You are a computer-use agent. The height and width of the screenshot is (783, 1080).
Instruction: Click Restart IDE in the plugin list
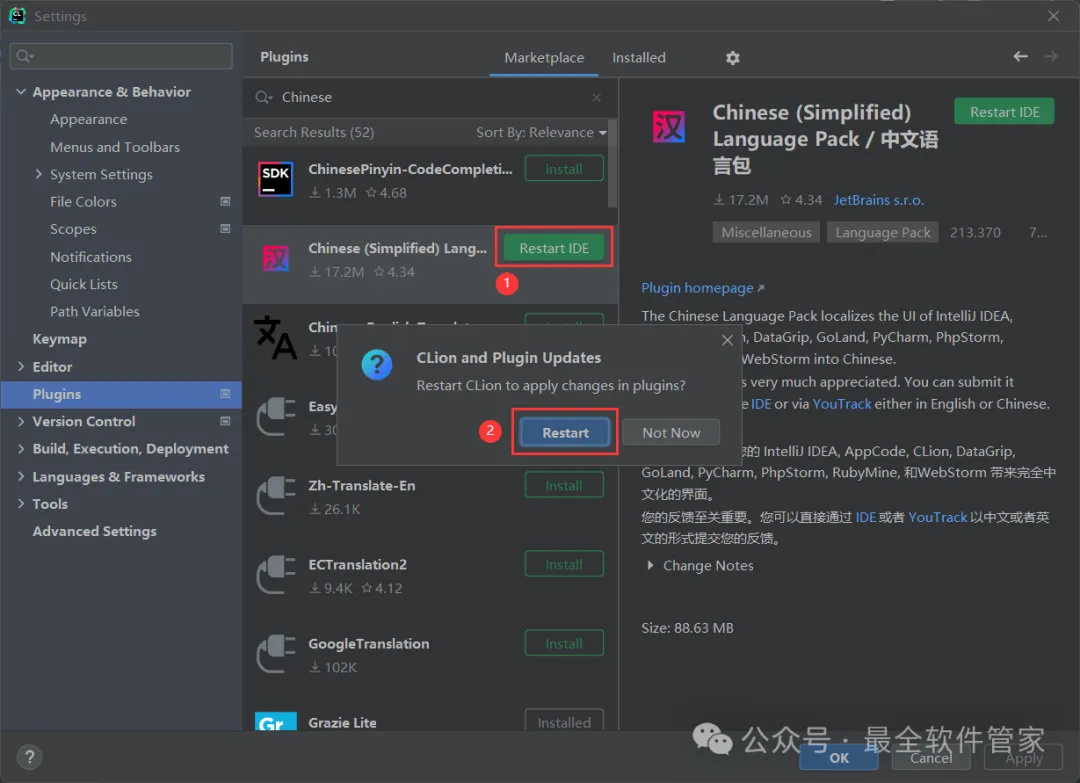554,248
